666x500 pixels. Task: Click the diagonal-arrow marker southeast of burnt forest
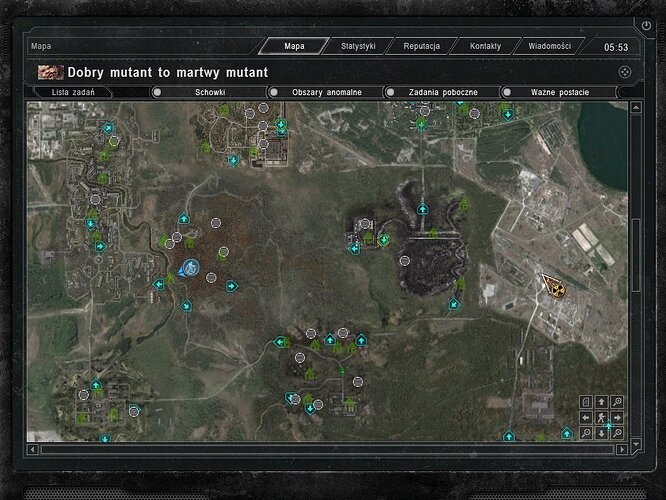click(x=454, y=304)
